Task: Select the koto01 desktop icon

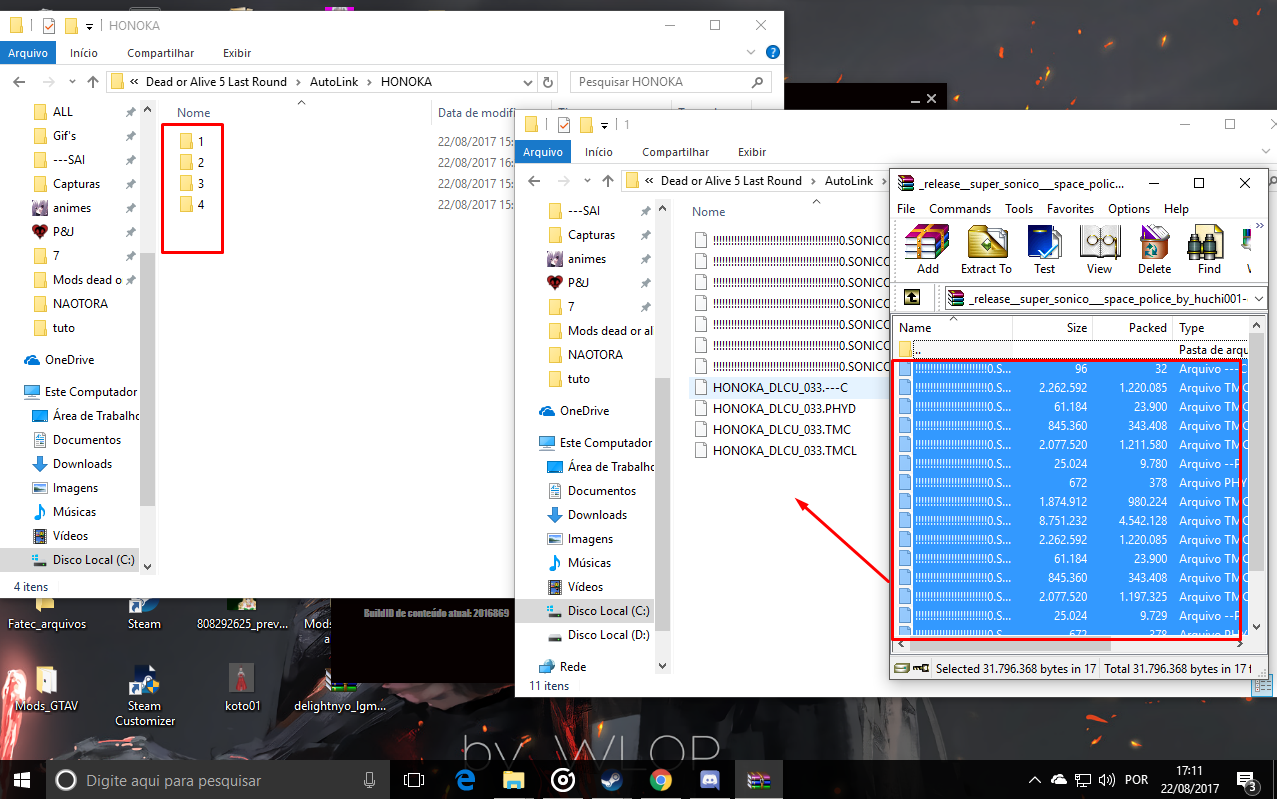Action: click(x=243, y=688)
